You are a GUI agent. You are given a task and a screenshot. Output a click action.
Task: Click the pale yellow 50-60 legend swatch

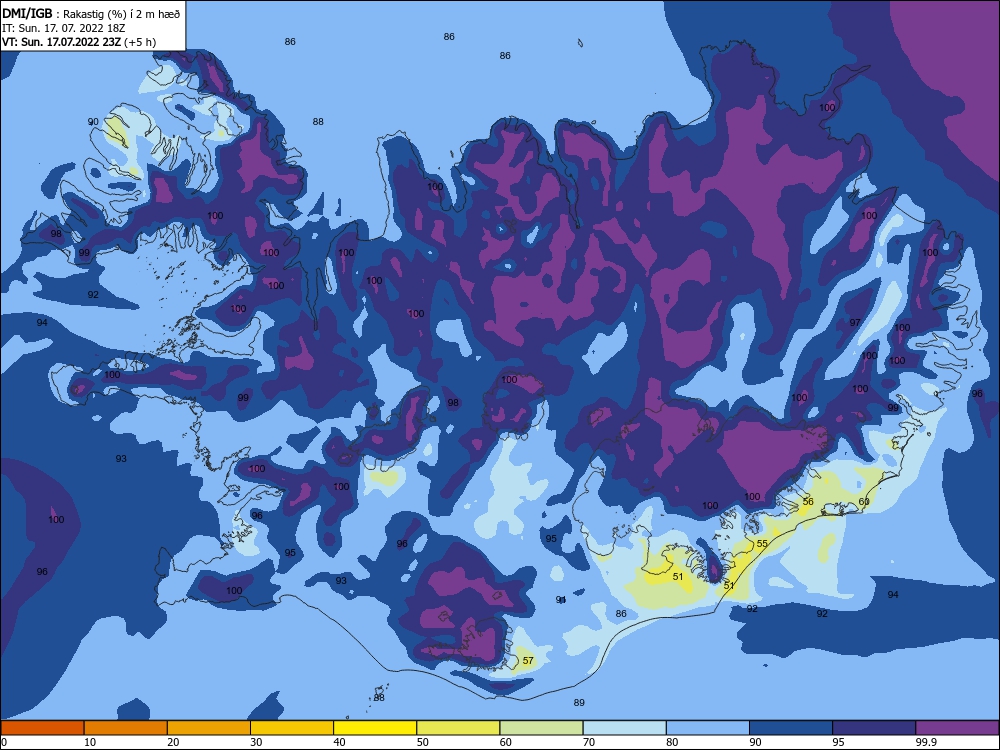click(458, 728)
